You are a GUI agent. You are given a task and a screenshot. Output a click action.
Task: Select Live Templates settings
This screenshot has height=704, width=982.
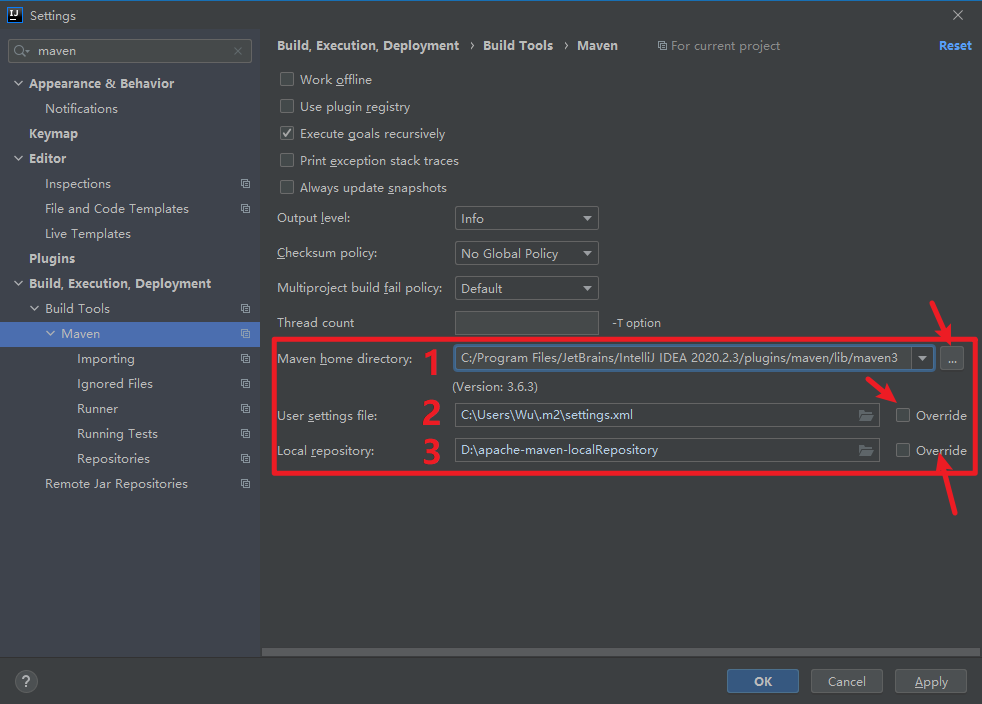tap(88, 234)
